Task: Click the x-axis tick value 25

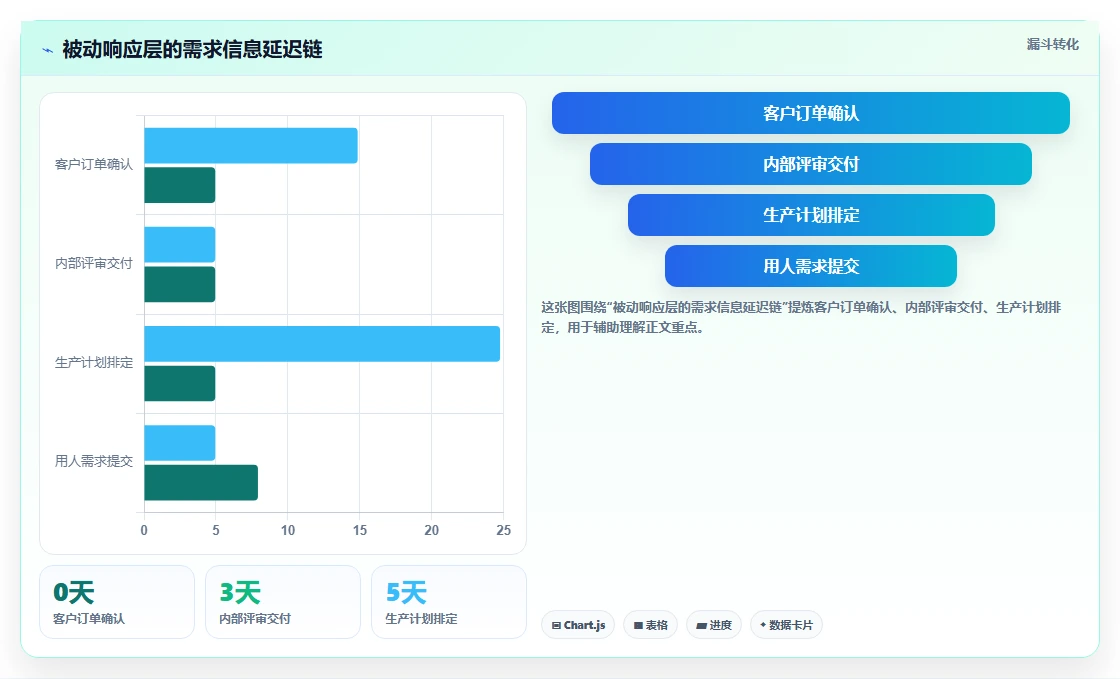Action: [504, 530]
